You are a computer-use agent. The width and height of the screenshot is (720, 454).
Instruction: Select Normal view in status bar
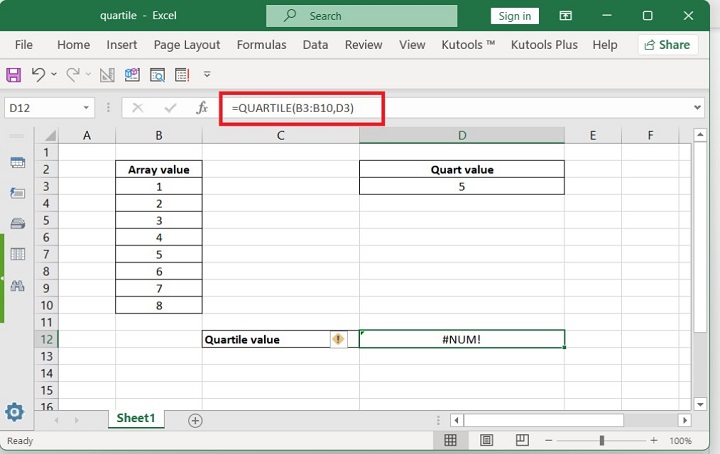pyautogui.click(x=451, y=440)
